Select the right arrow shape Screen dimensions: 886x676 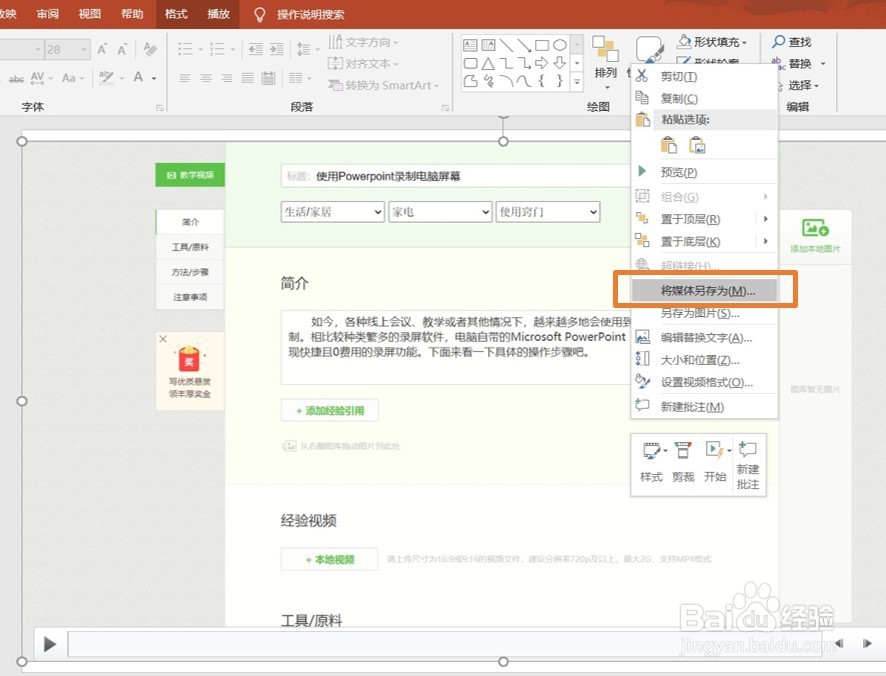click(541, 63)
